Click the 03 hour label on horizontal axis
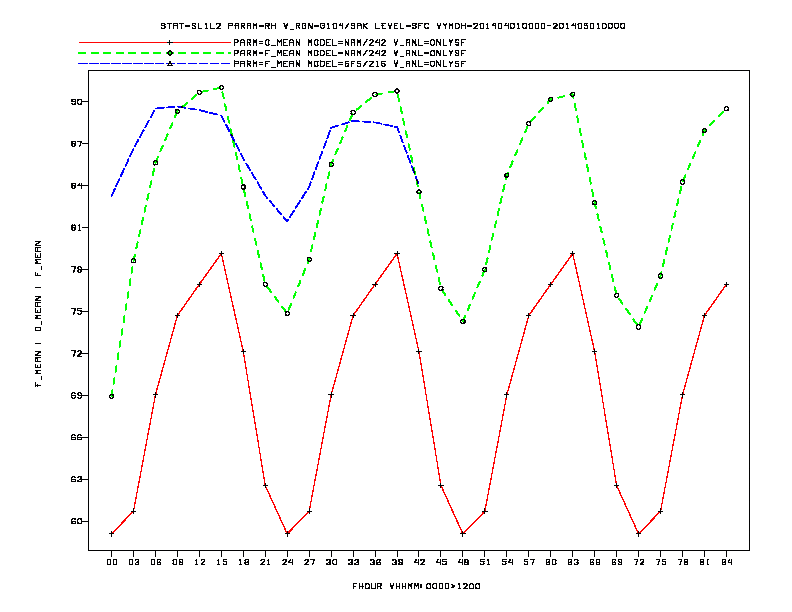792x612 pixels. tap(133, 562)
